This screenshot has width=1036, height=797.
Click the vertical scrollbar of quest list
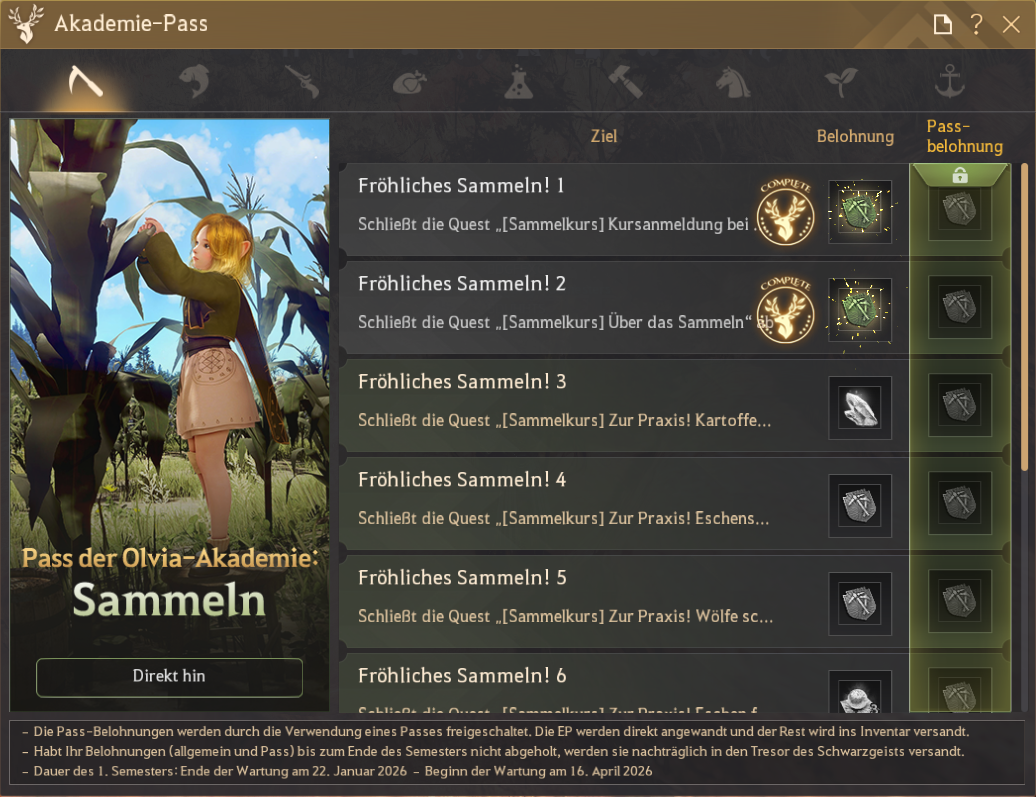coord(1024,317)
